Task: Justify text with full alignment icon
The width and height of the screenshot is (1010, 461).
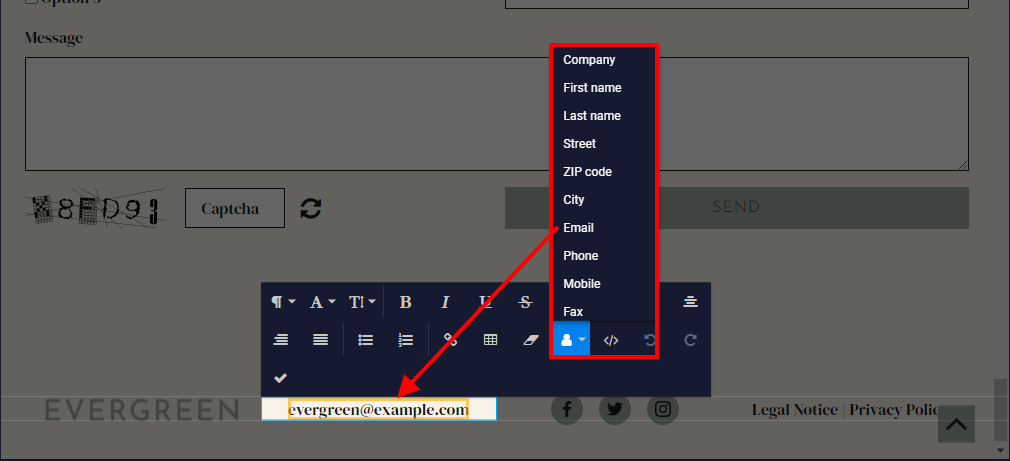Action: pos(320,340)
